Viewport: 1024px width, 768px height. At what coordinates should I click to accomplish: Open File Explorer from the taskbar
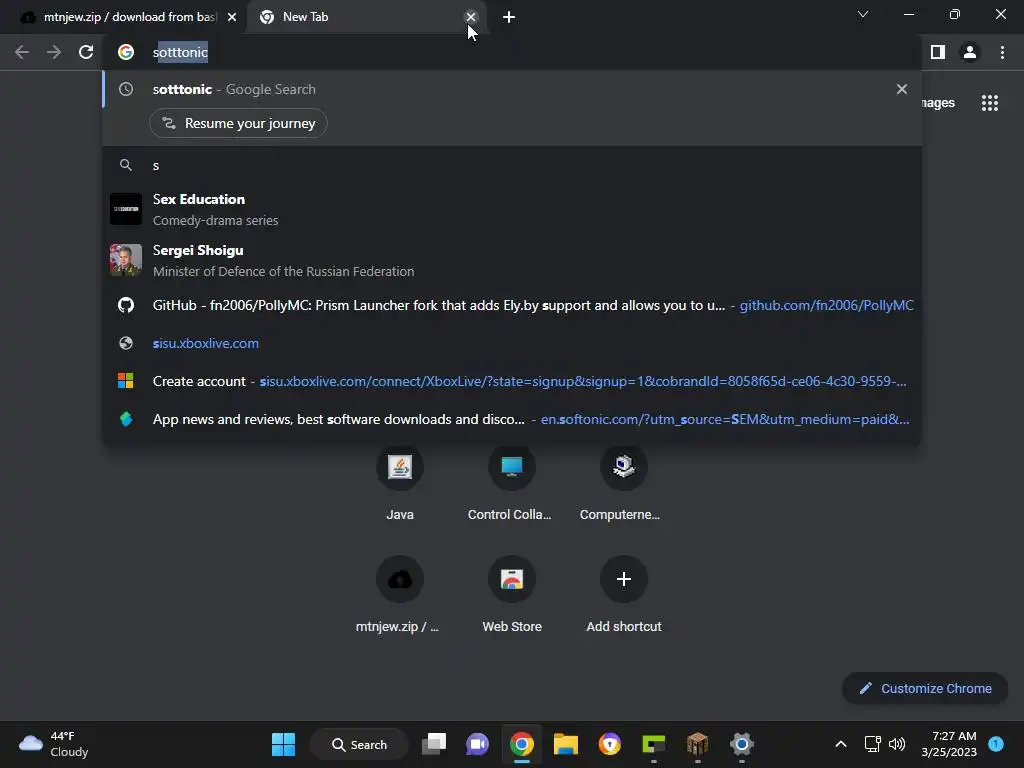tap(566, 744)
